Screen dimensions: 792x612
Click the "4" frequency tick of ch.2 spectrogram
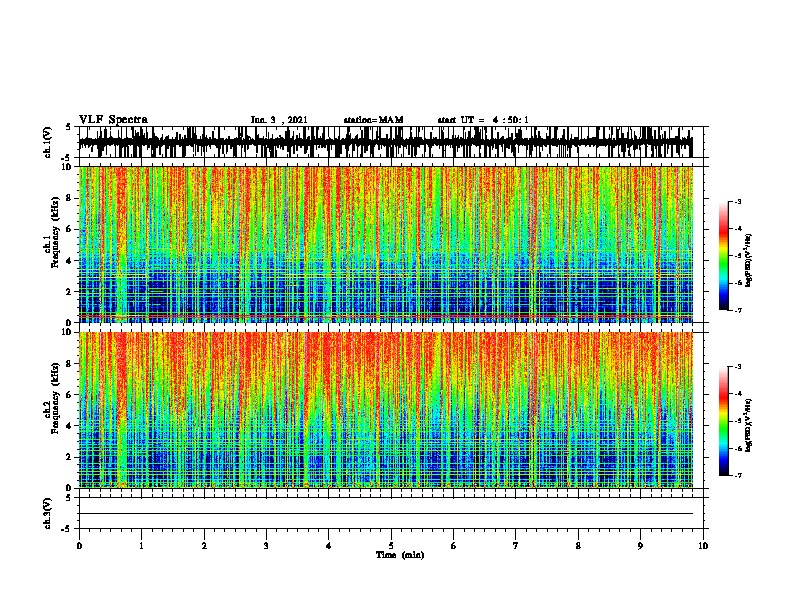point(69,426)
